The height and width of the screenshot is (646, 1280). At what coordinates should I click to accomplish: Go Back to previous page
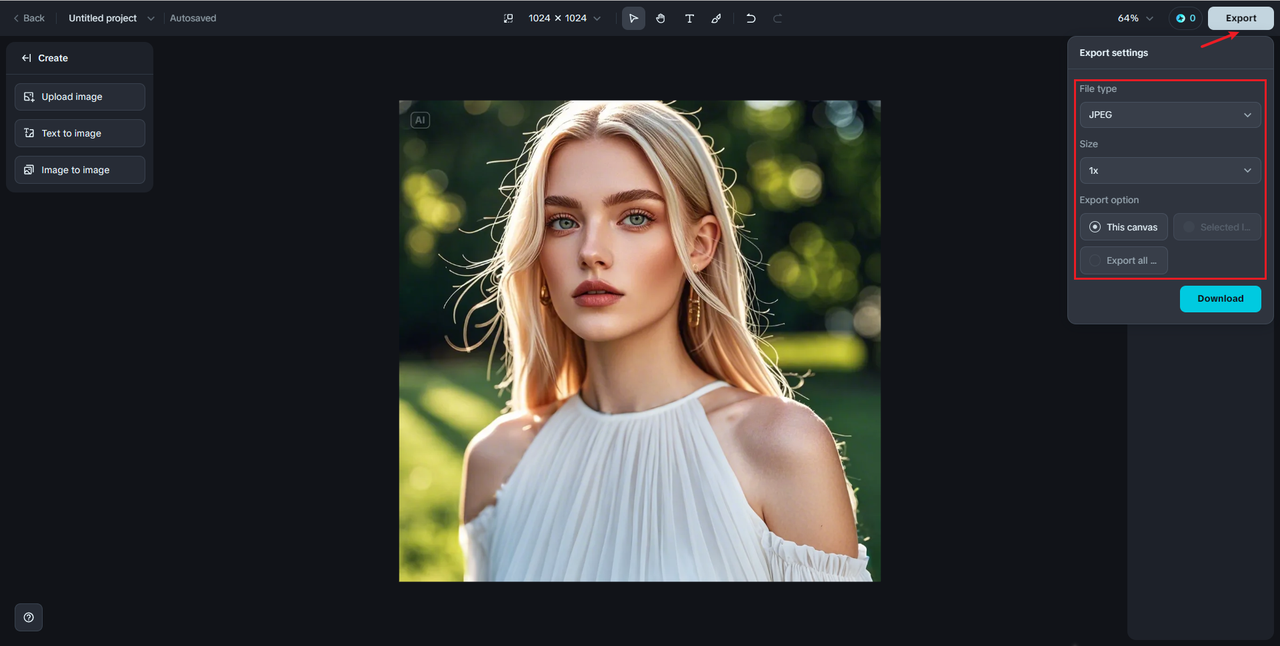(28, 18)
